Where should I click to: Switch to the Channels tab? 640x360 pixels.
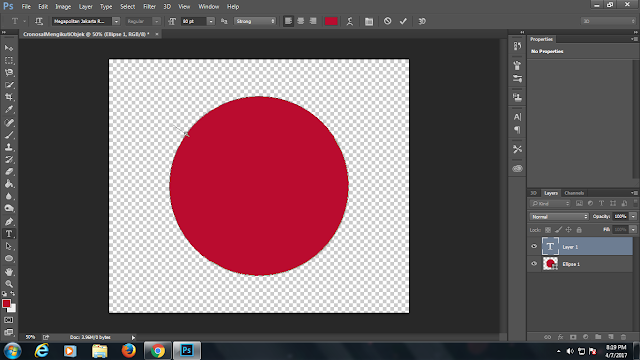(574, 193)
